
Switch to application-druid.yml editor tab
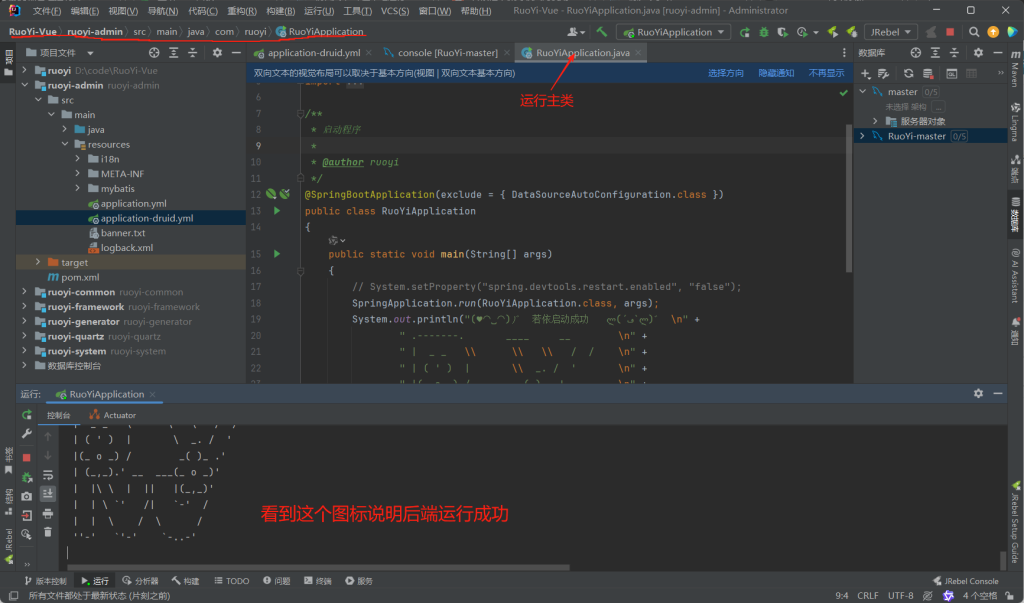[x=313, y=53]
